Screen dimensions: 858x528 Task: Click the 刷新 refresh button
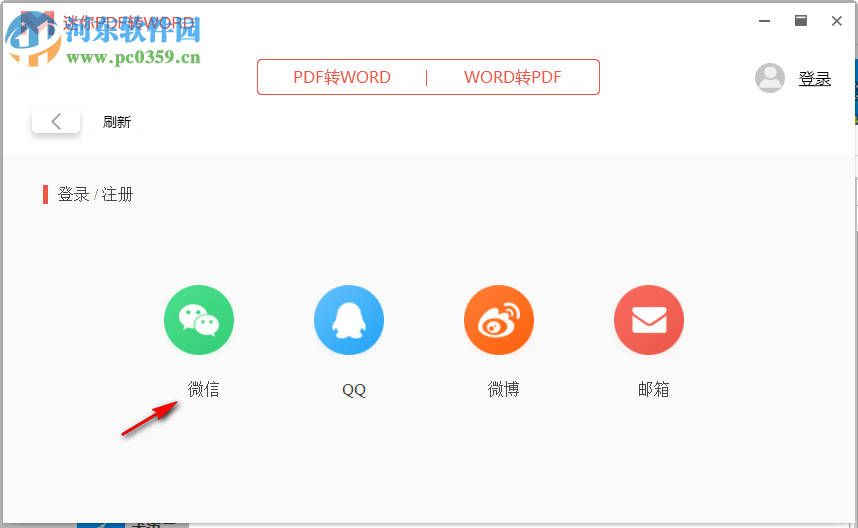click(117, 122)
